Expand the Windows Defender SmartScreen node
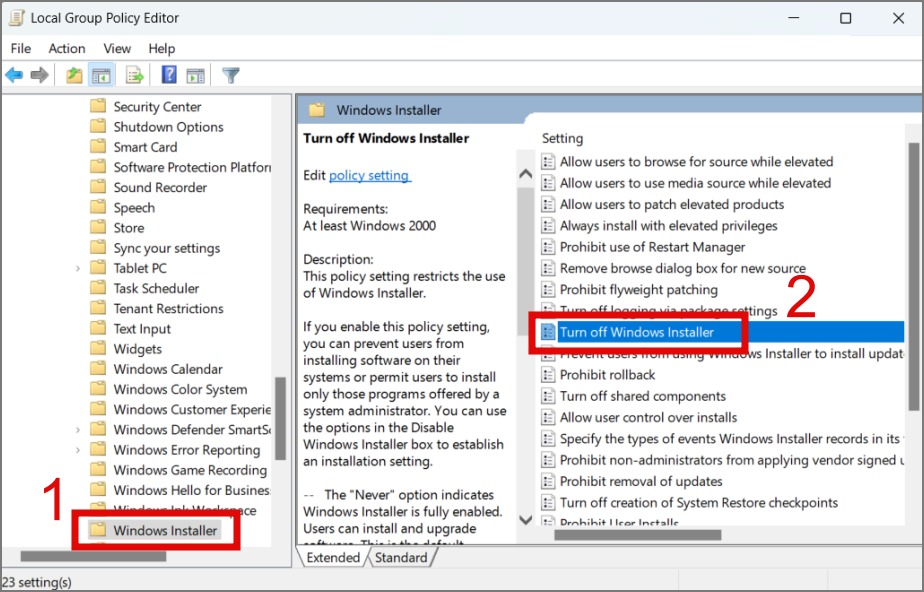924x592 pixels. (78, 430)
